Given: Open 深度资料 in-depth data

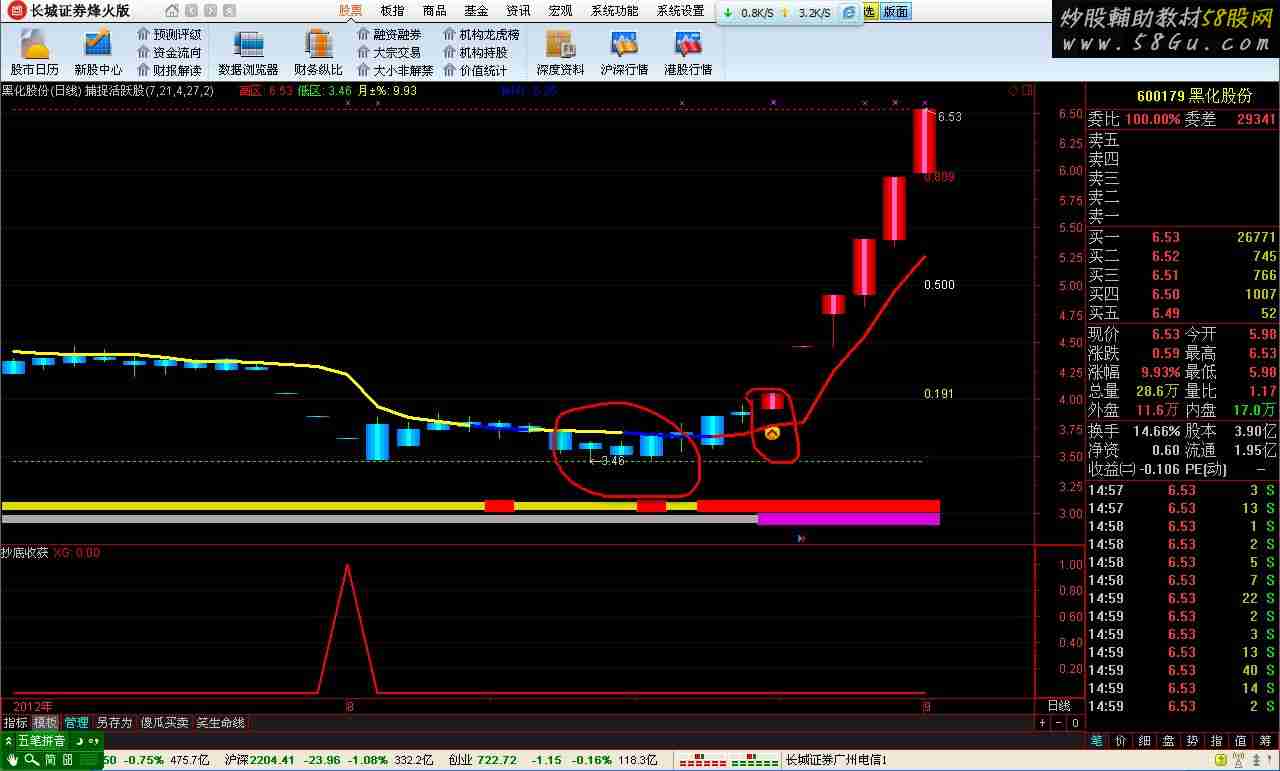Looking at the screenshot, I should click(560, 52).
